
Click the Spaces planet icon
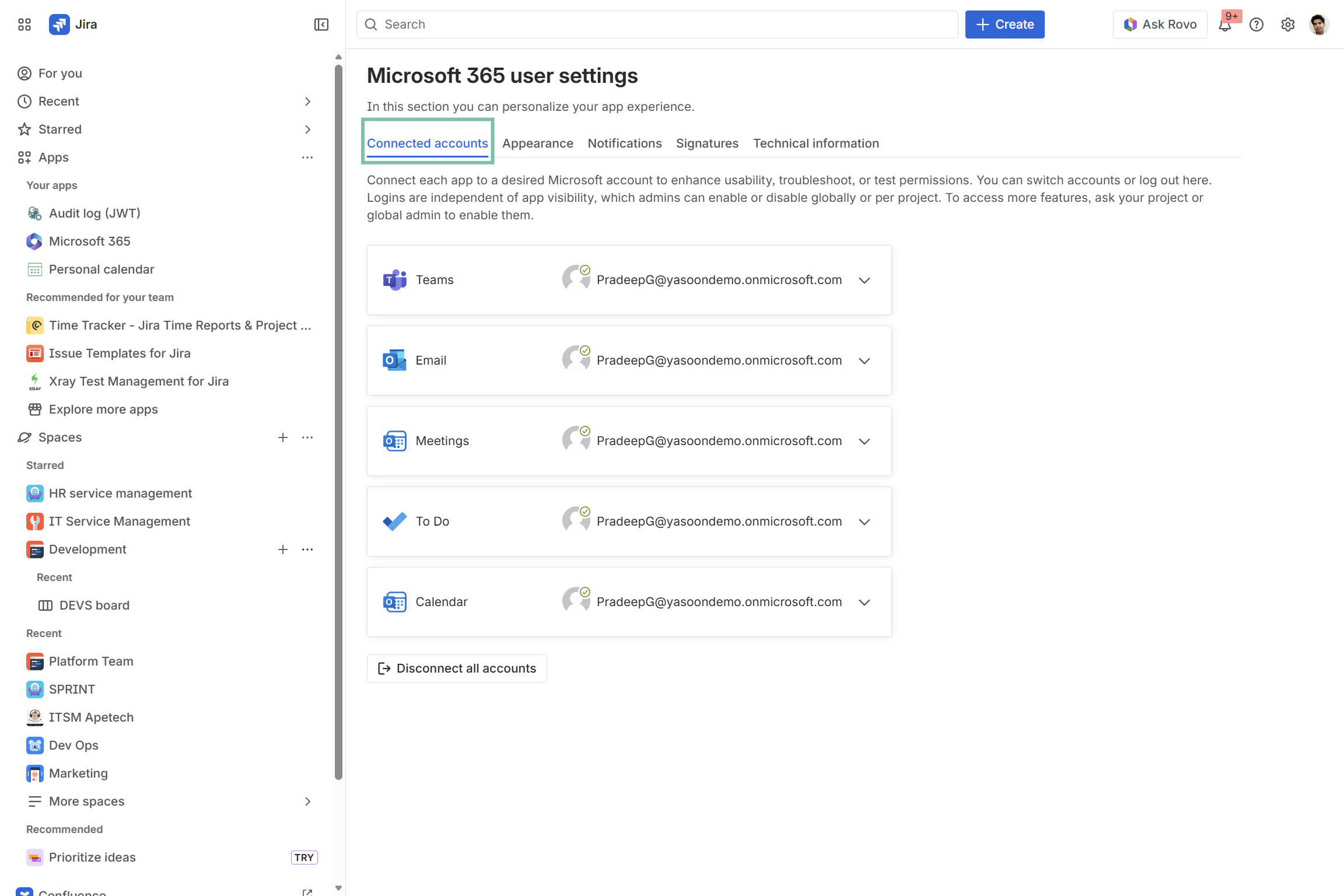pyautogui.click(x=24, y=437)
